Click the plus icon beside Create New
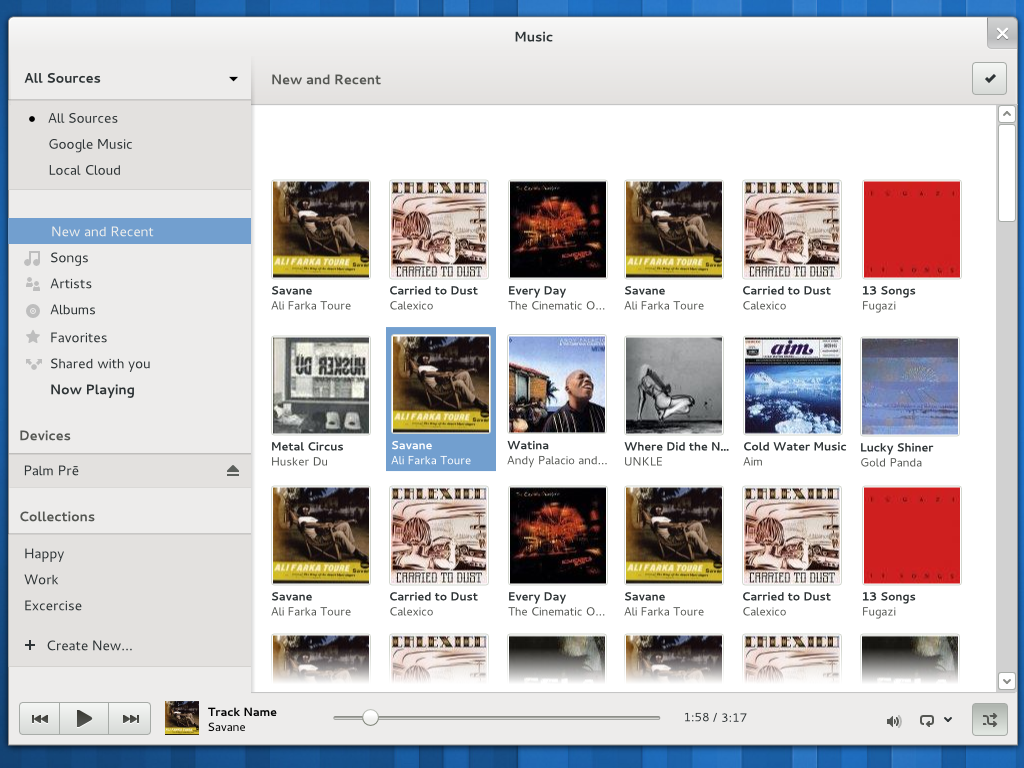 pos(30,645)
